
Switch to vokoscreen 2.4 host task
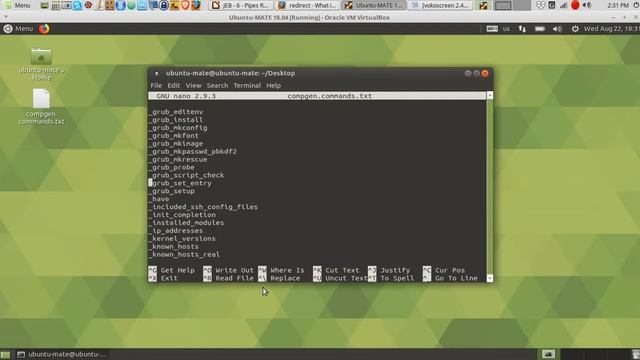pos(440,5)
